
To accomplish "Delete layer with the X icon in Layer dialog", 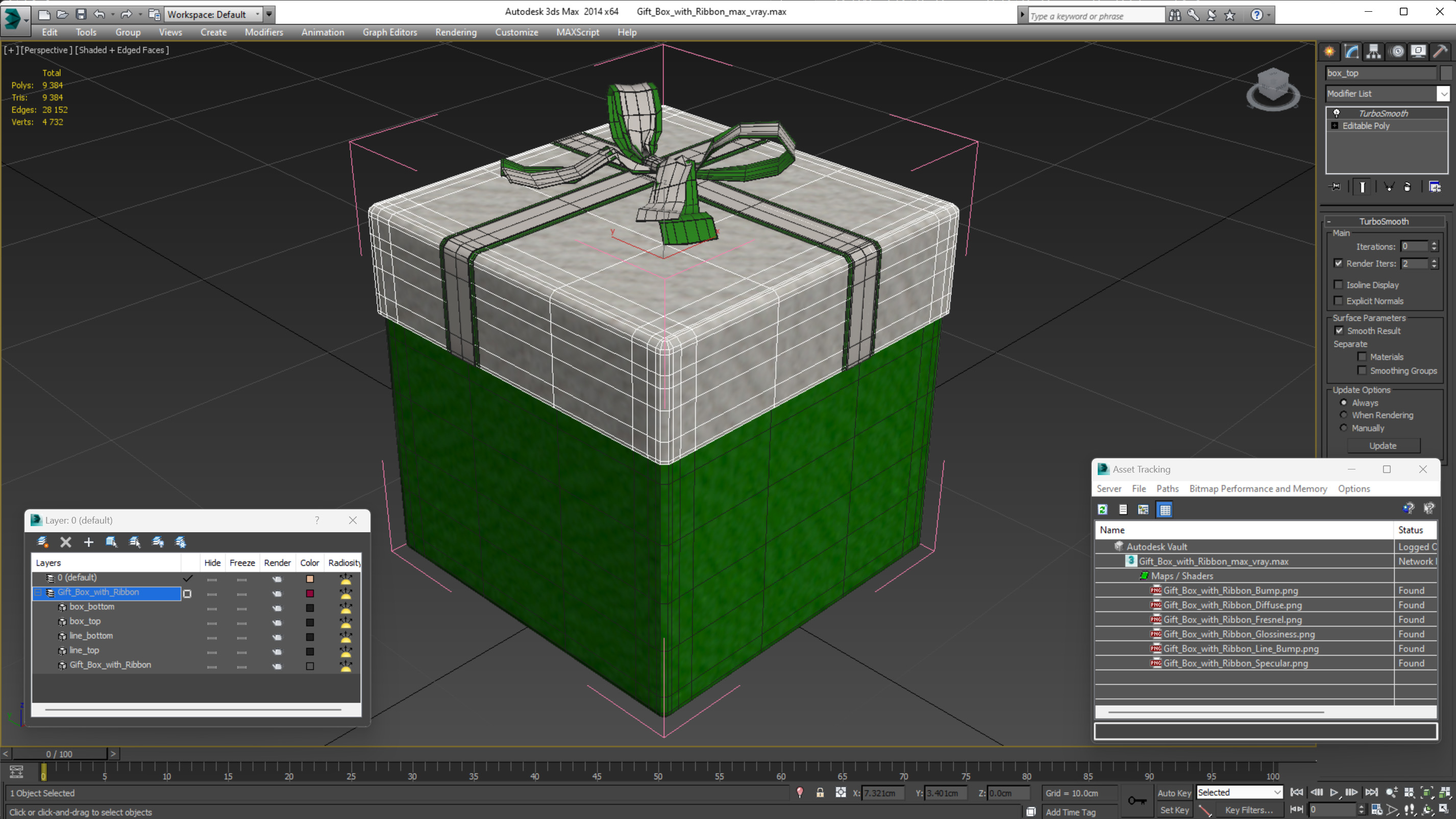I will pos(65,542).
